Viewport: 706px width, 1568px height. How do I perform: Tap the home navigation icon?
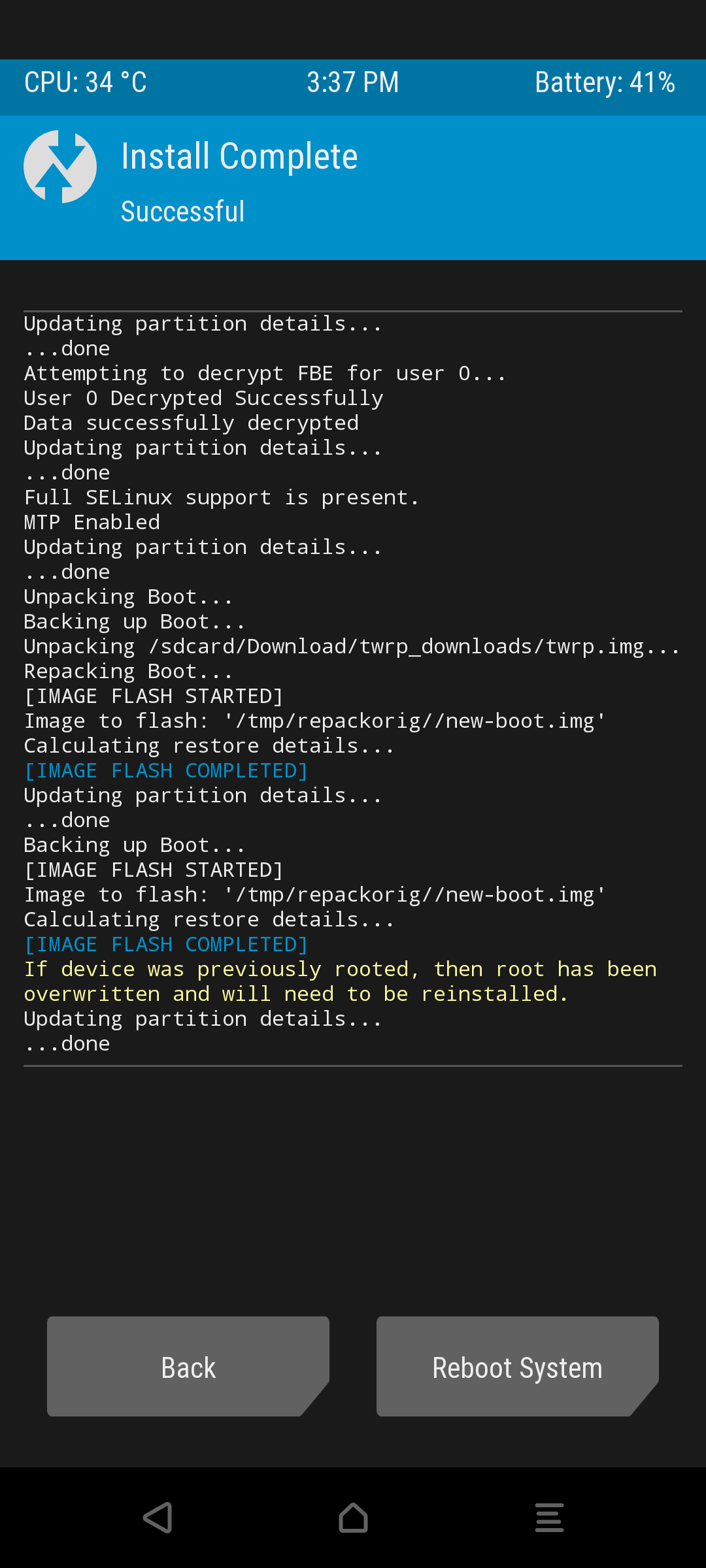[x=353, y=1517]
